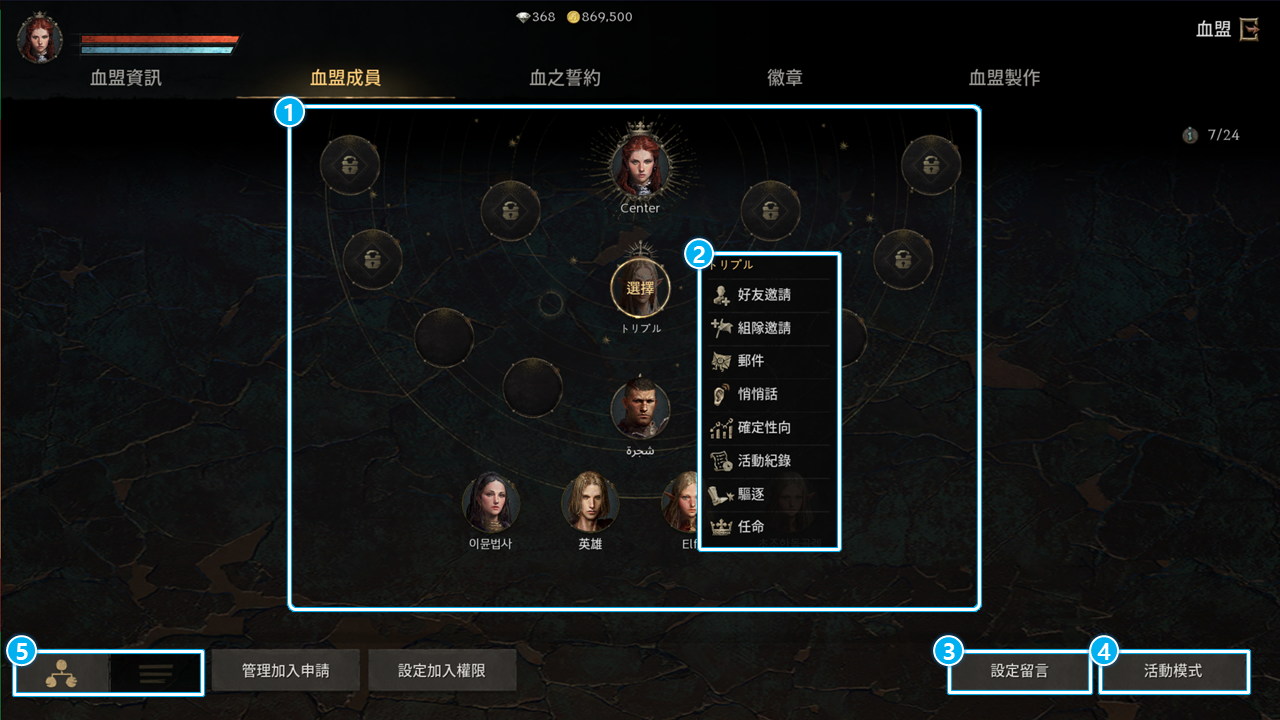
Task: Click the 活動模式 button
Action: (1173, 672)
